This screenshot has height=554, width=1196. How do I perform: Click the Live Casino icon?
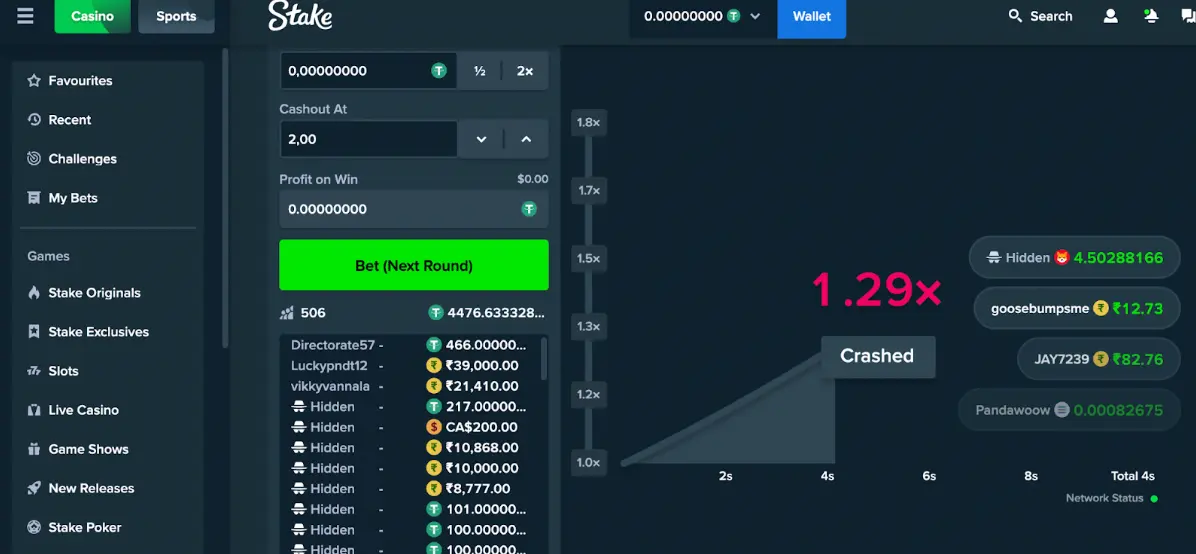[34, 410]
